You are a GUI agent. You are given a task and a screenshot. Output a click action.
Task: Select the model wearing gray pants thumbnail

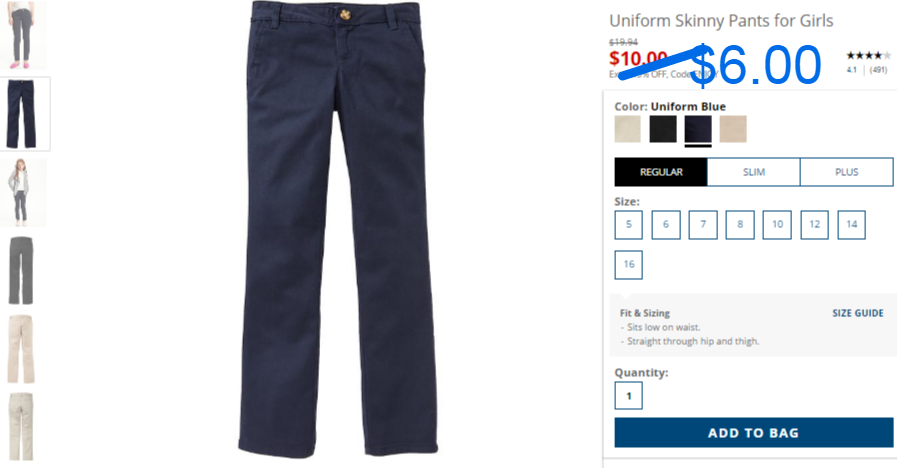point(23,35)
